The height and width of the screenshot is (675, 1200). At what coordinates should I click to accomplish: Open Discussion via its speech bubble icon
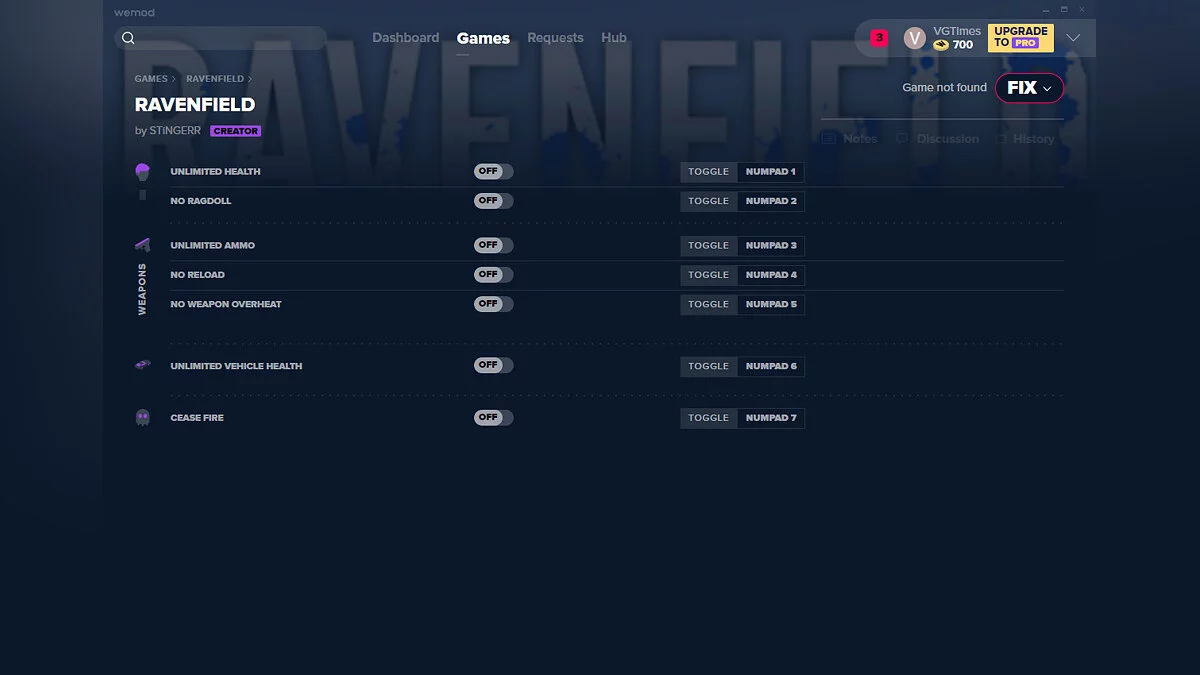point(902,138)
